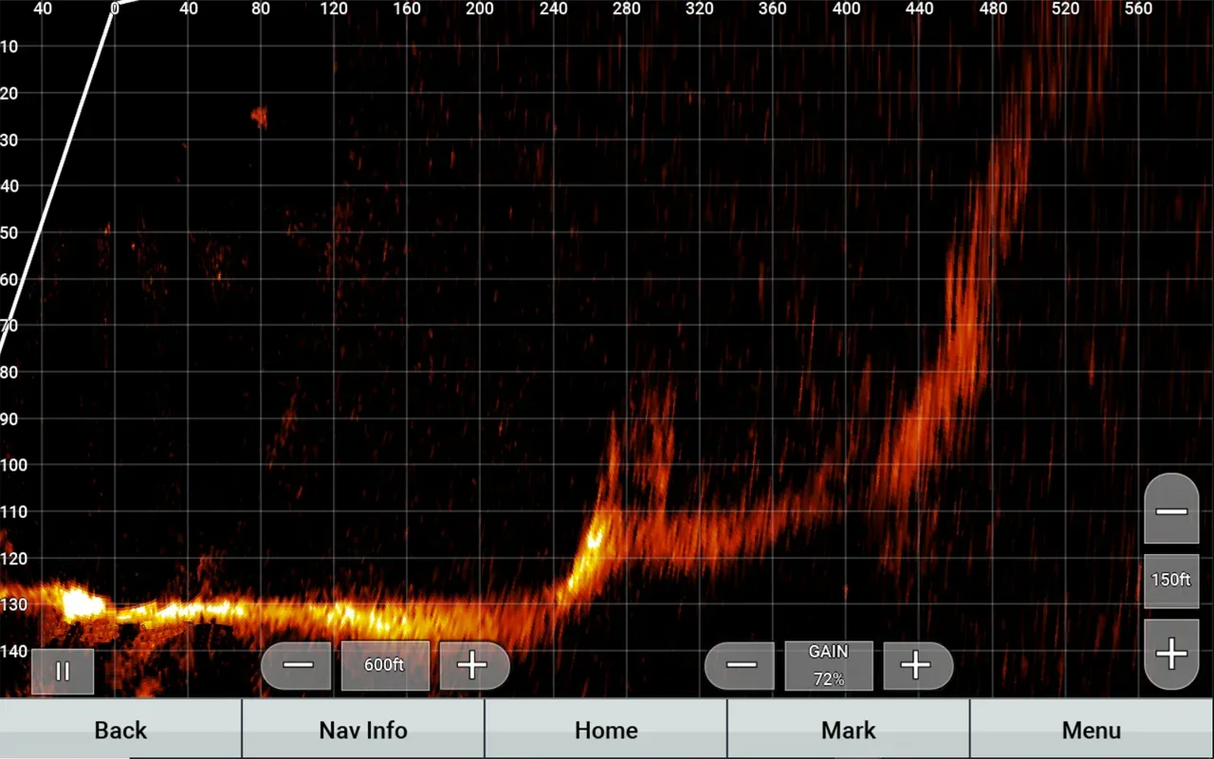Viewport: 1214px width, 759px height.
Task: Tap the 600ft range readout
Action: (x=385, y=665)
